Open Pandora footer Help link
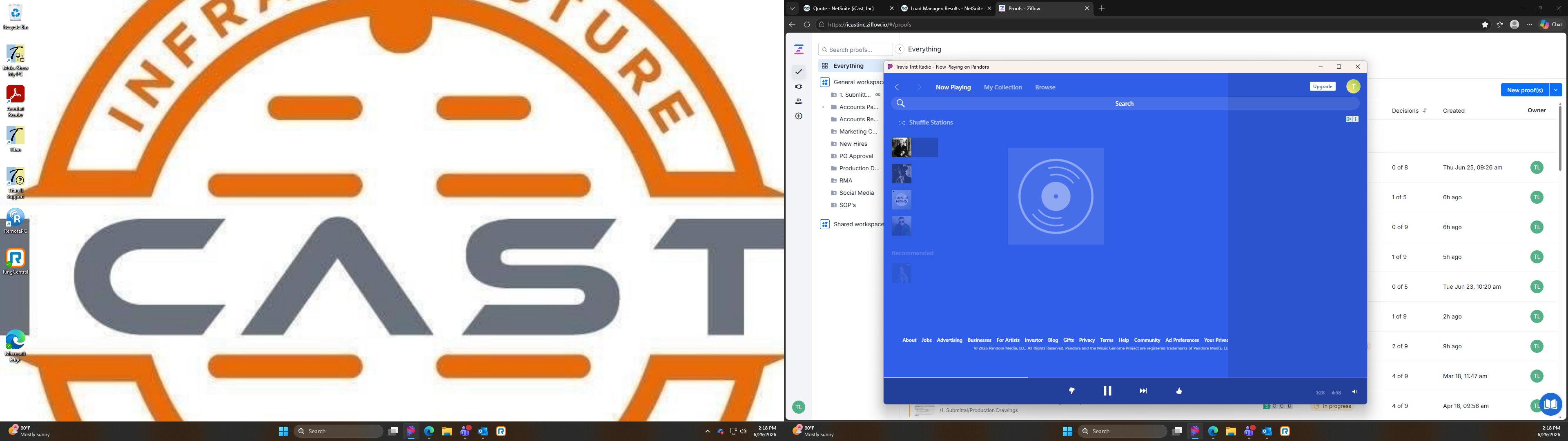Screen dimensions: 1568x441 1124,341
